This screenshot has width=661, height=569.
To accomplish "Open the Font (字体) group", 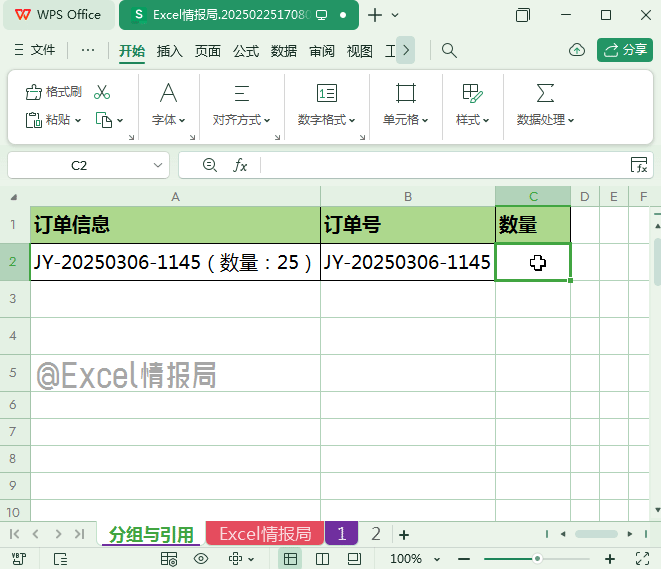I will click(x=169, y=104).
